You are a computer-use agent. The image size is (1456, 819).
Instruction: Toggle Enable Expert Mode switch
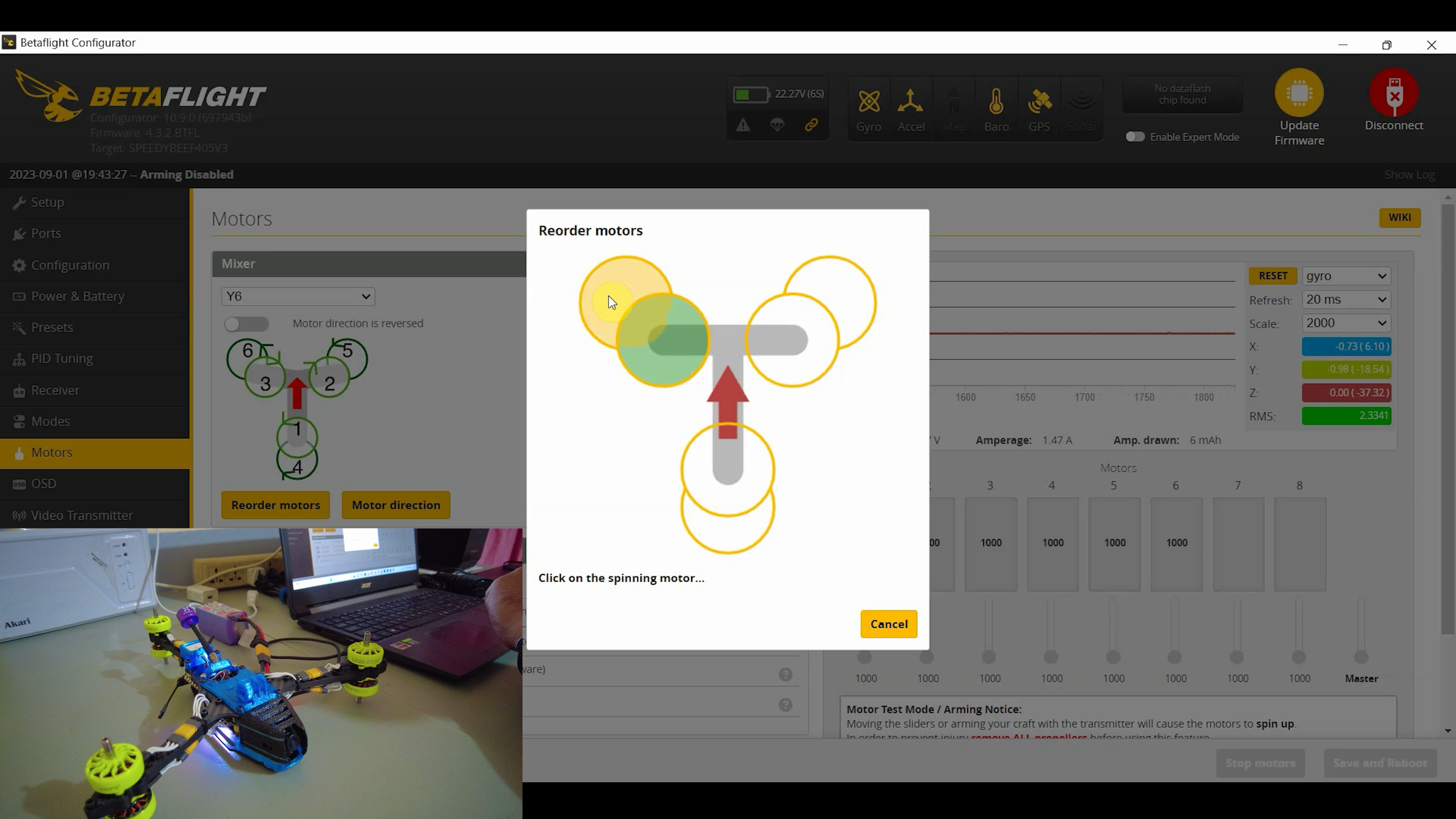point(1135,137)
